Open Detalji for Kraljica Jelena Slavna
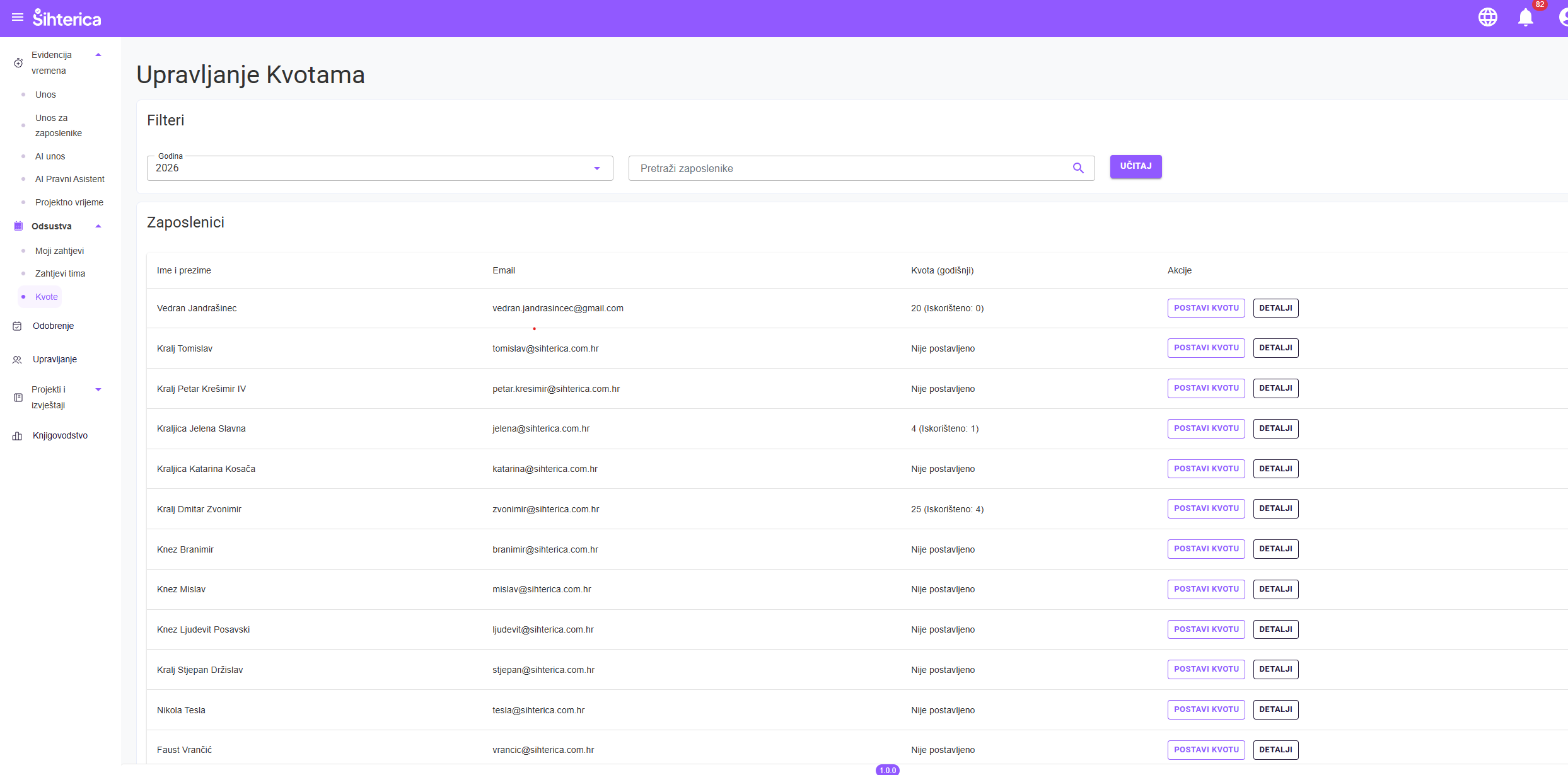 click(x=1275, y=428)
